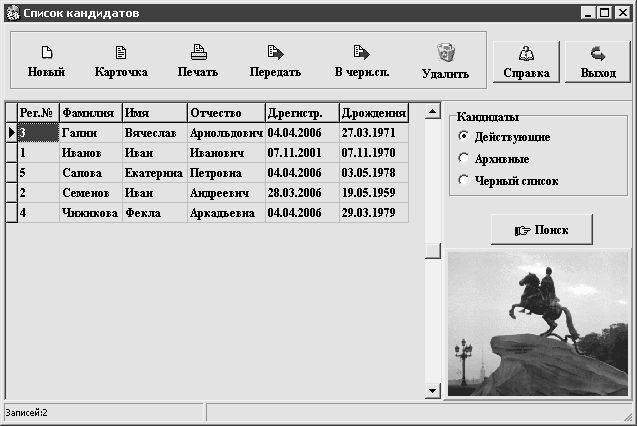The height and width of the screenshot is (426, 637).
Task: Open the Карточка card icon
Action: coord(121,52)
